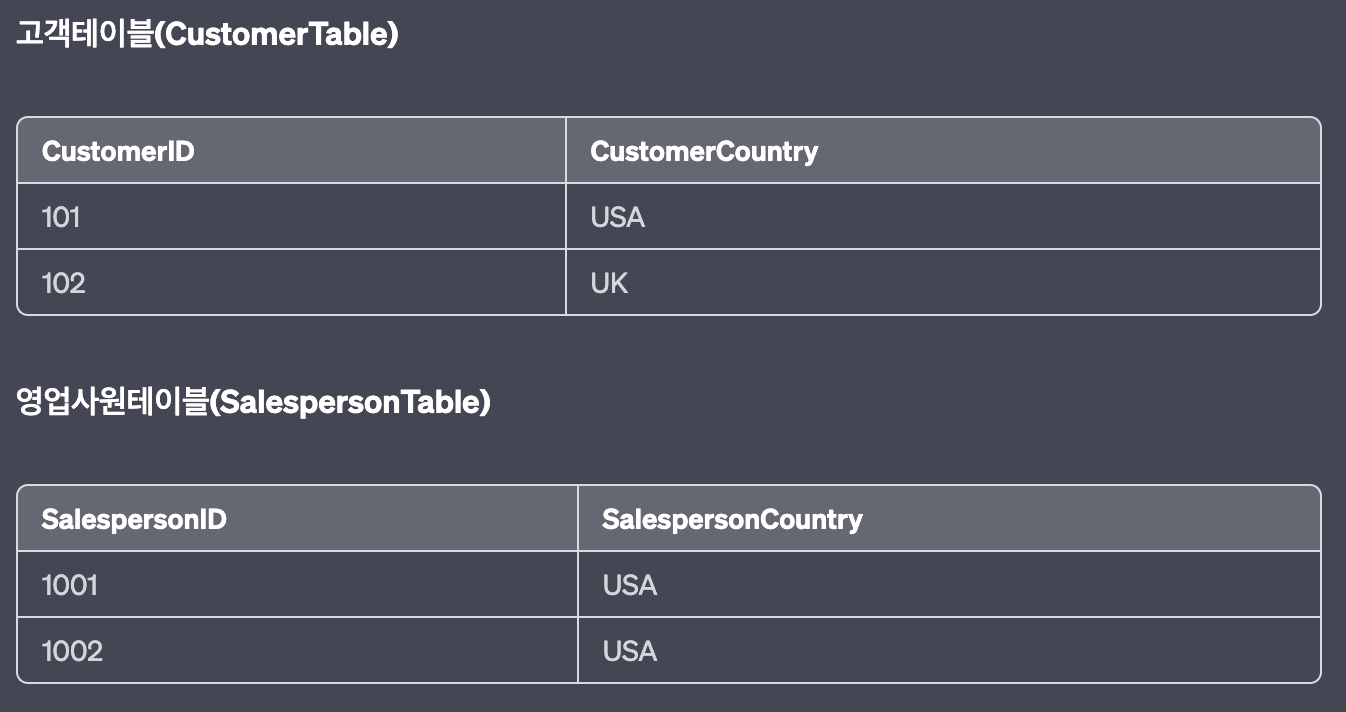This screenshot has height=712, width=1346.
Task: Select the cell with value 102
Action: coord(63,283)
